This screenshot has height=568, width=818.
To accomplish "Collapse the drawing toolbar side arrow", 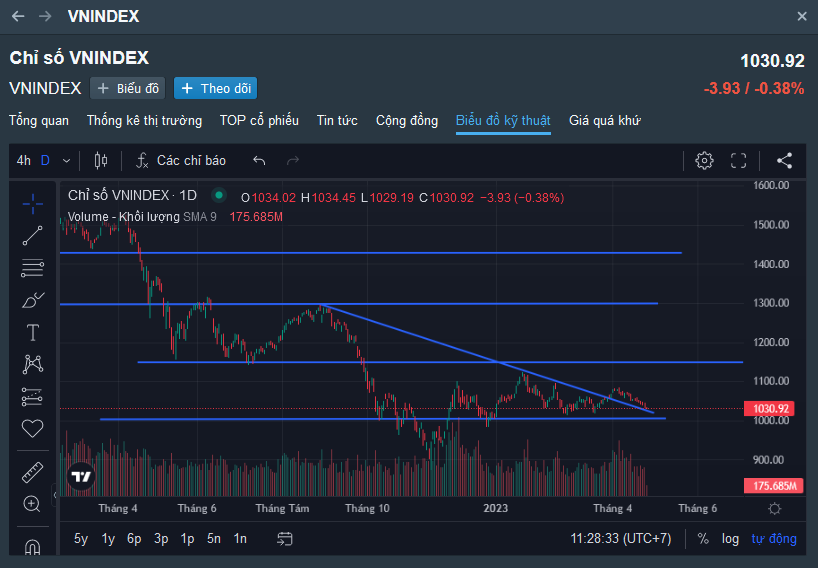I will click(55, 495).
